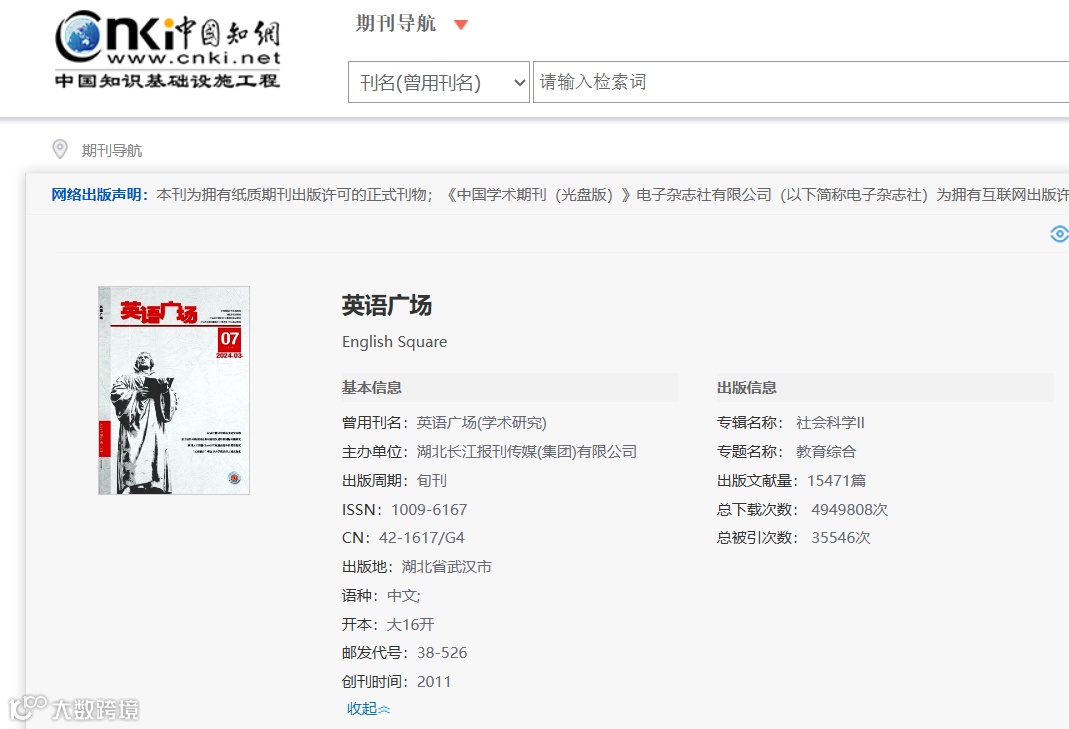
Task: Open the 期刊导航 red dropdown arrow
Action: (x=461, y=25)
